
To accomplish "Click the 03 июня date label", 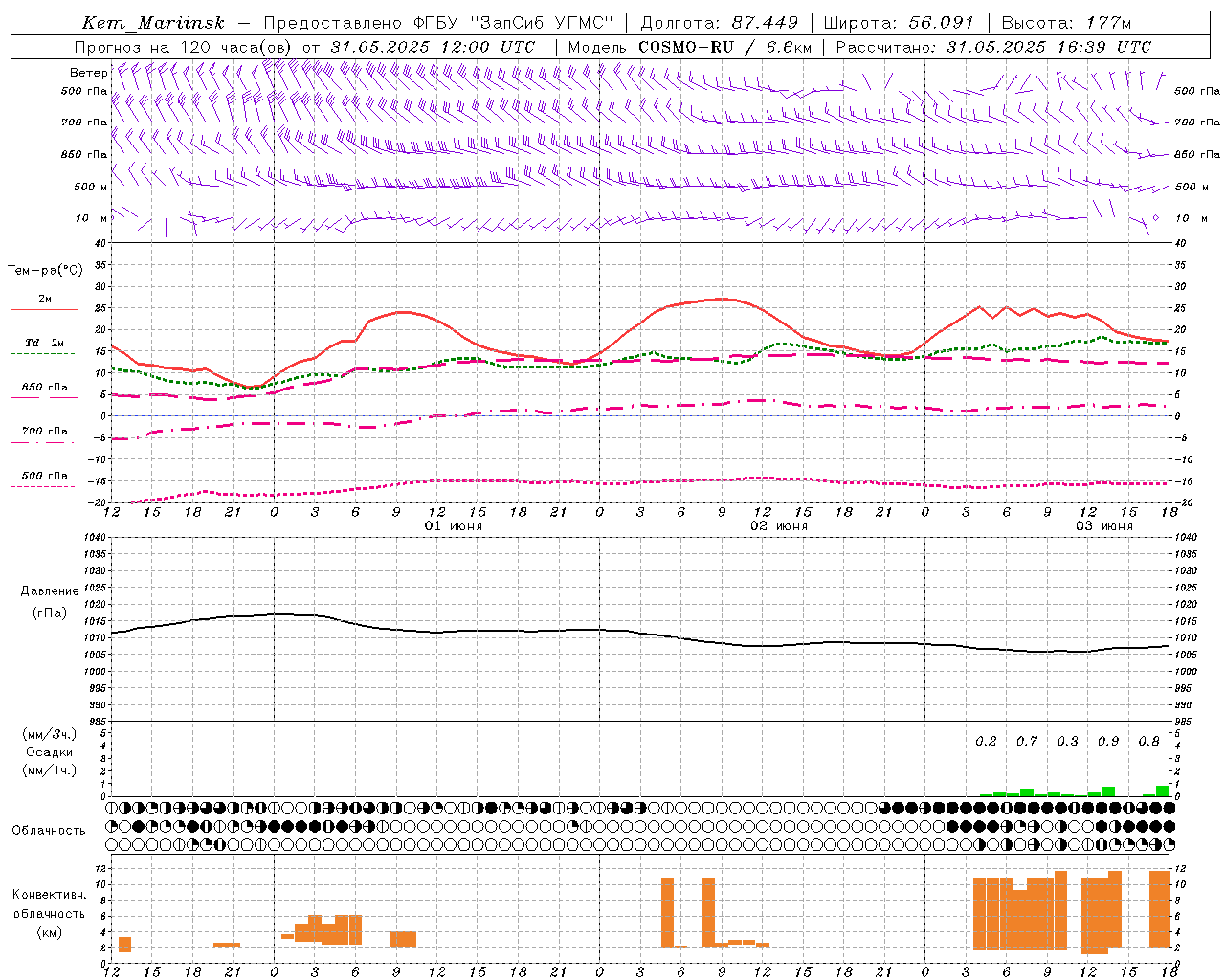I will (x=1103, y=526).
